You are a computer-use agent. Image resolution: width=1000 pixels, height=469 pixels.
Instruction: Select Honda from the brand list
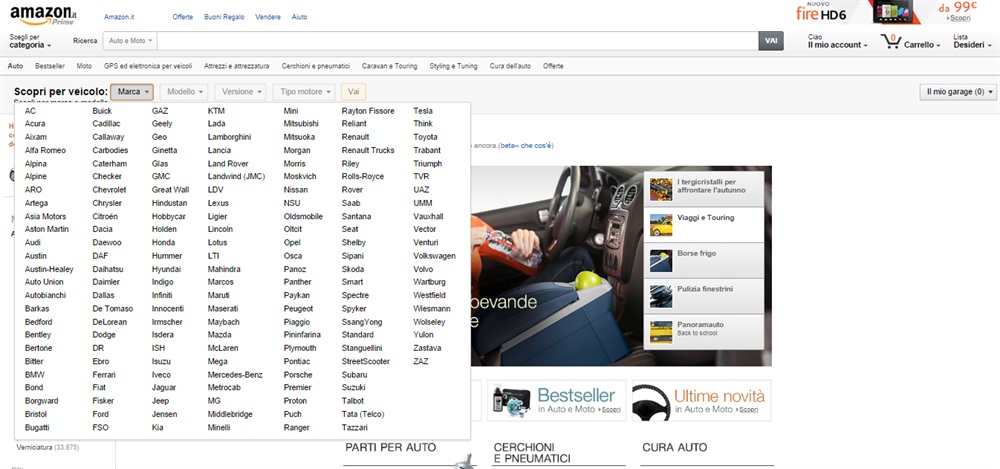click(163, 243)
